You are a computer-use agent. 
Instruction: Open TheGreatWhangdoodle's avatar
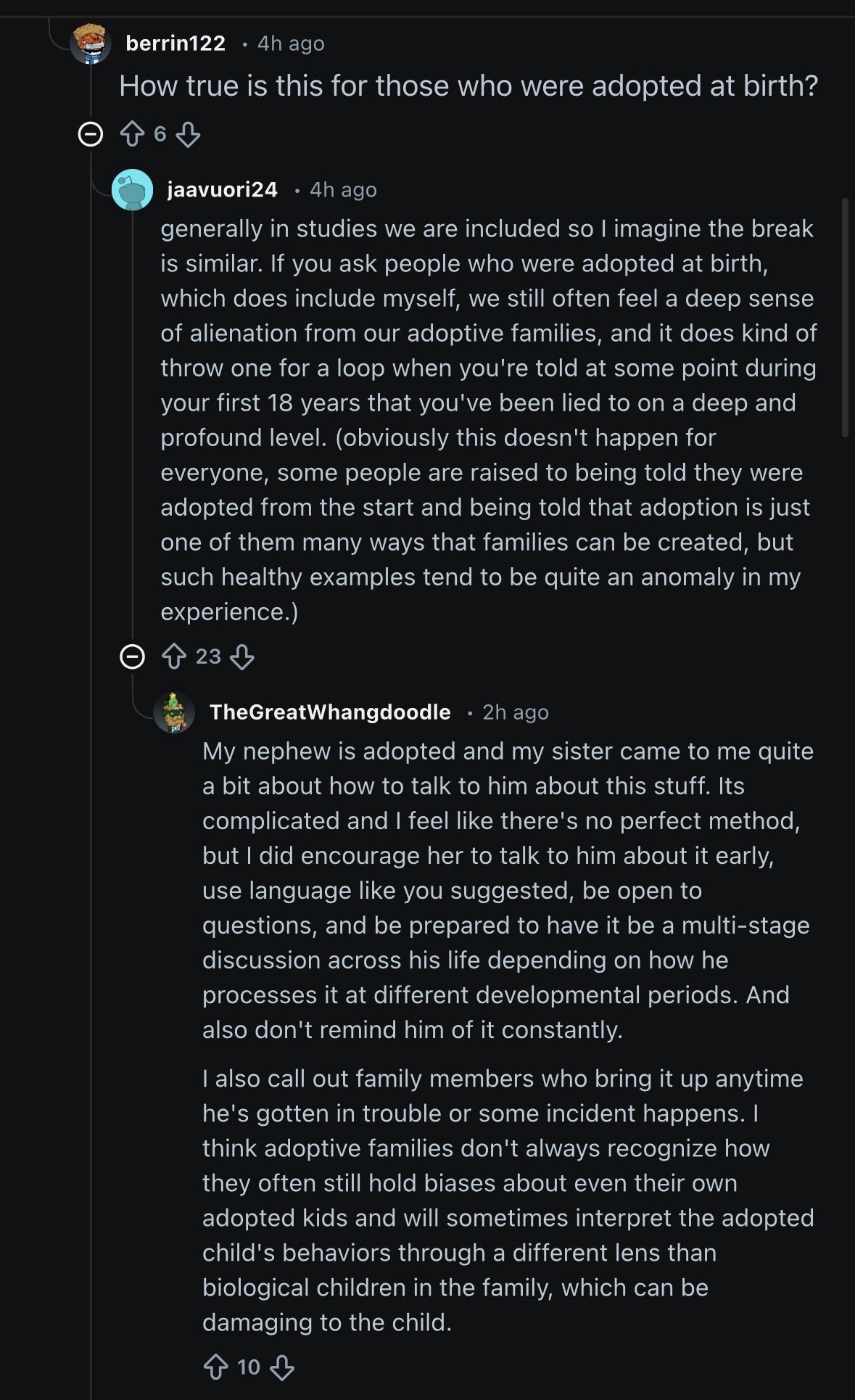tap(174, 712)
